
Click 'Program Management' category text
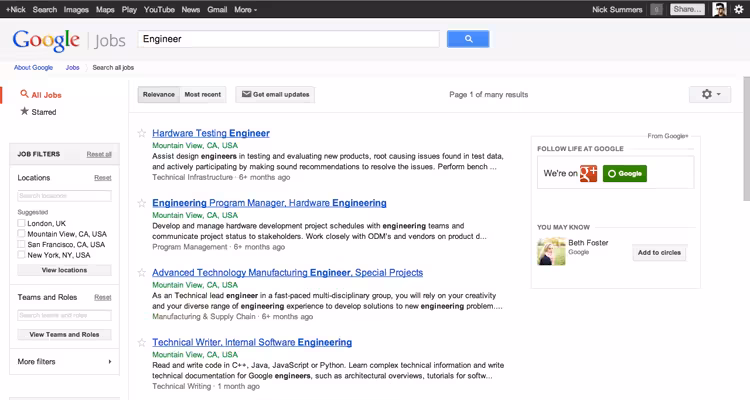point(189,247)
